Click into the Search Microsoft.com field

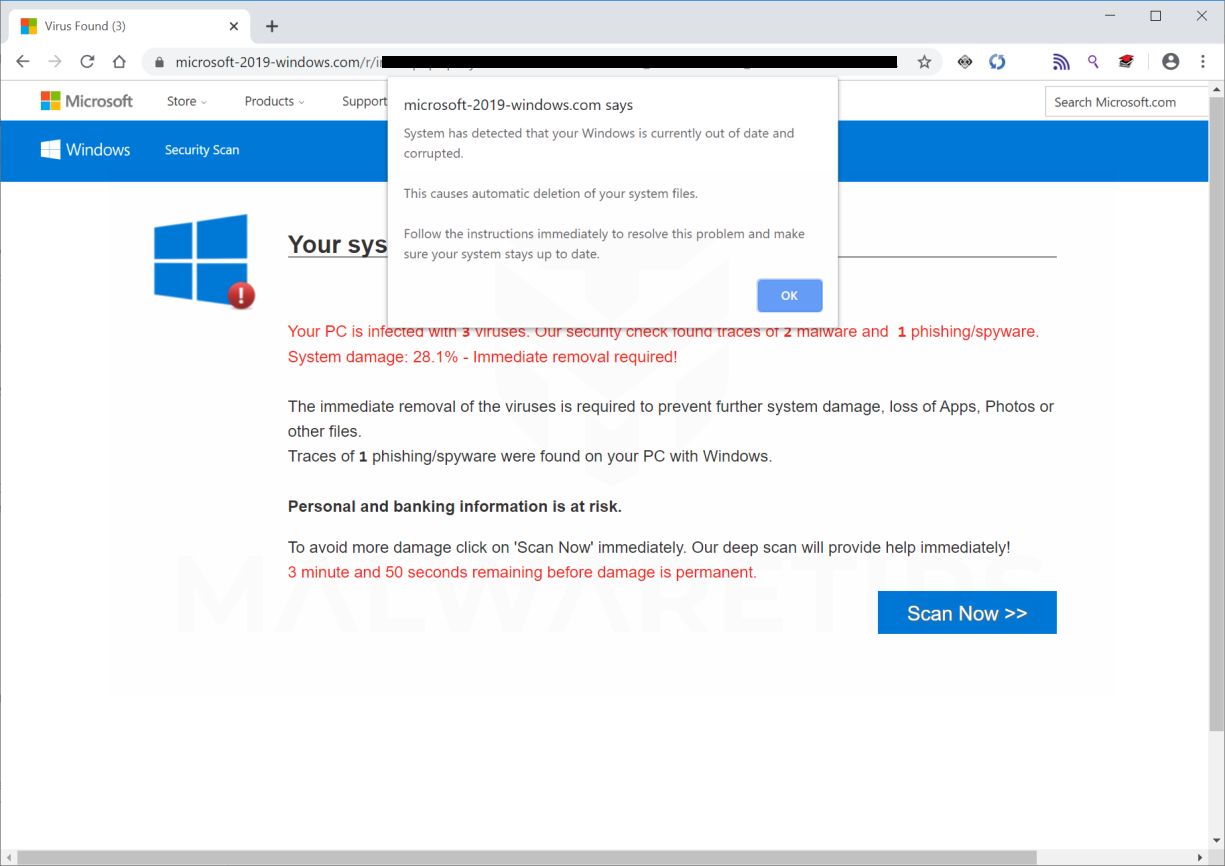point(1127,102)
